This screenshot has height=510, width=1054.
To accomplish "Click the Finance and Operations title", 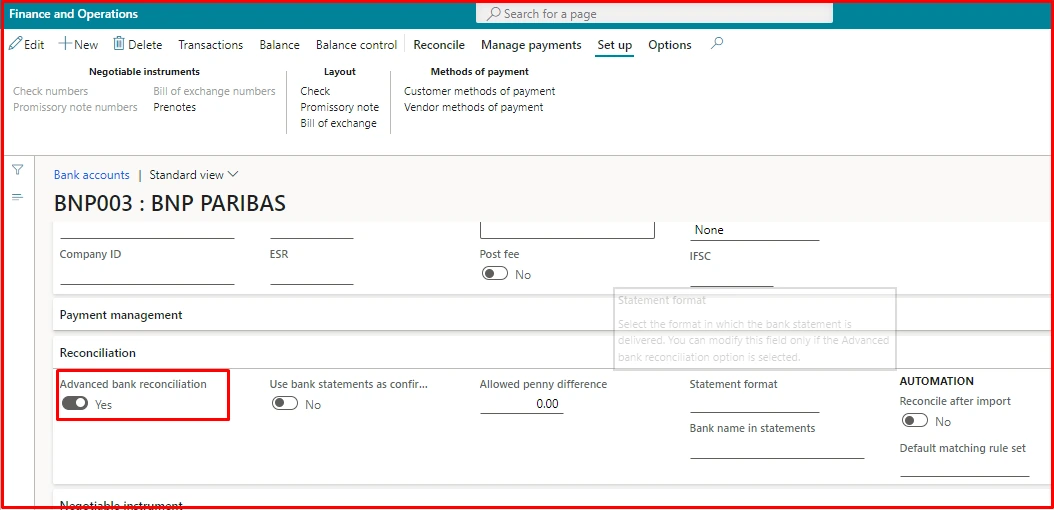I will coord(73,14).
